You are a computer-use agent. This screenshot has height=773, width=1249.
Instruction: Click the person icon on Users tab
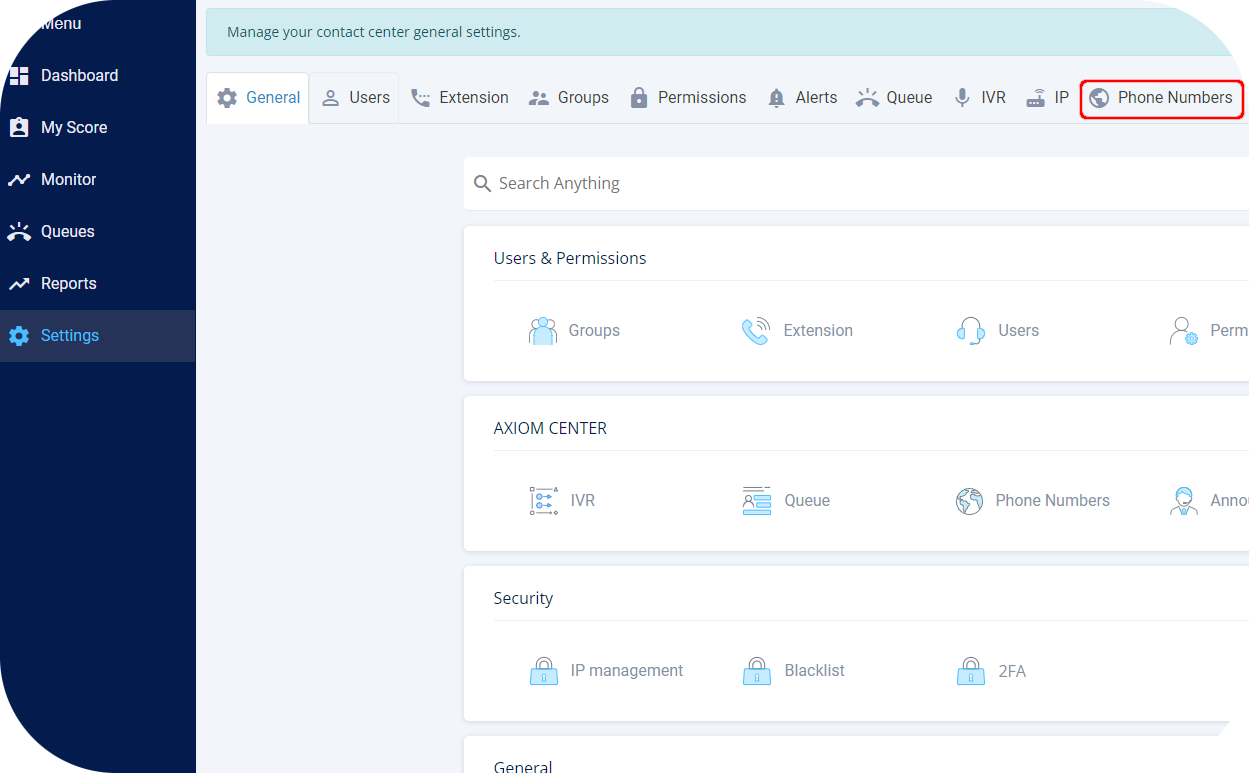point(331,98)
